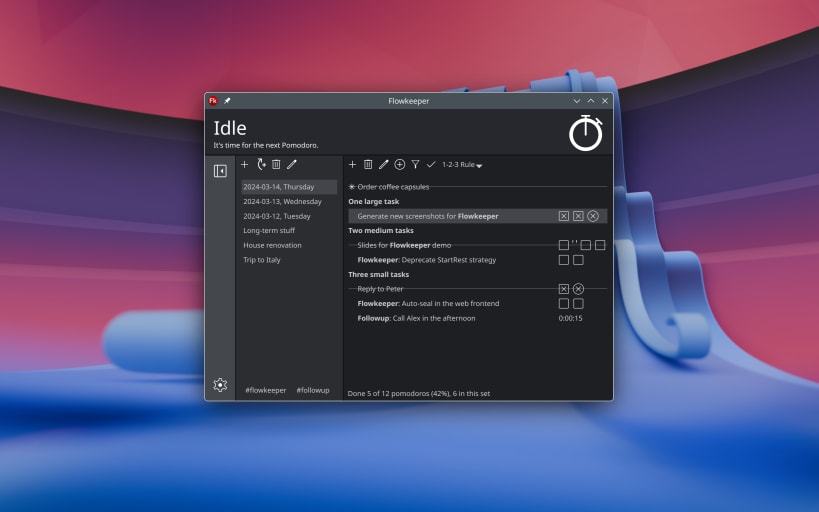Add a pomodoro with the circled plus icon
The height and width of the screenshot is (512, 819).
pos(400,165)
